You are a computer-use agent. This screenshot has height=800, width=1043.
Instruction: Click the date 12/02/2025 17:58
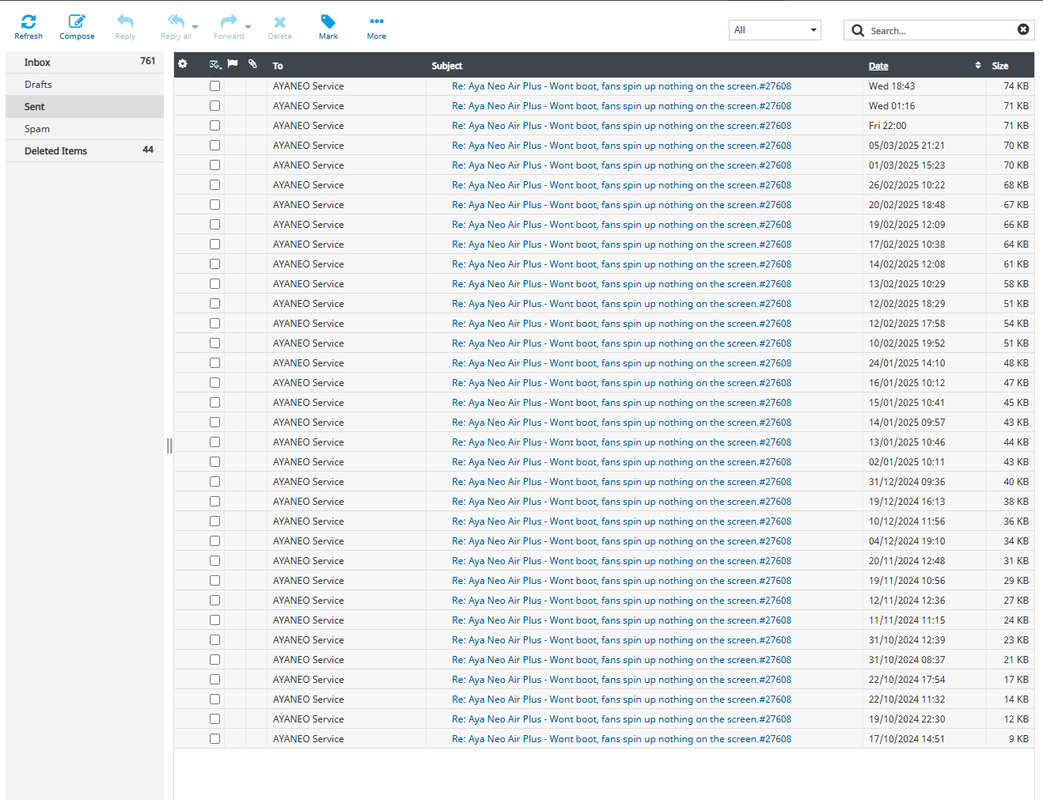tap(907, 323)
